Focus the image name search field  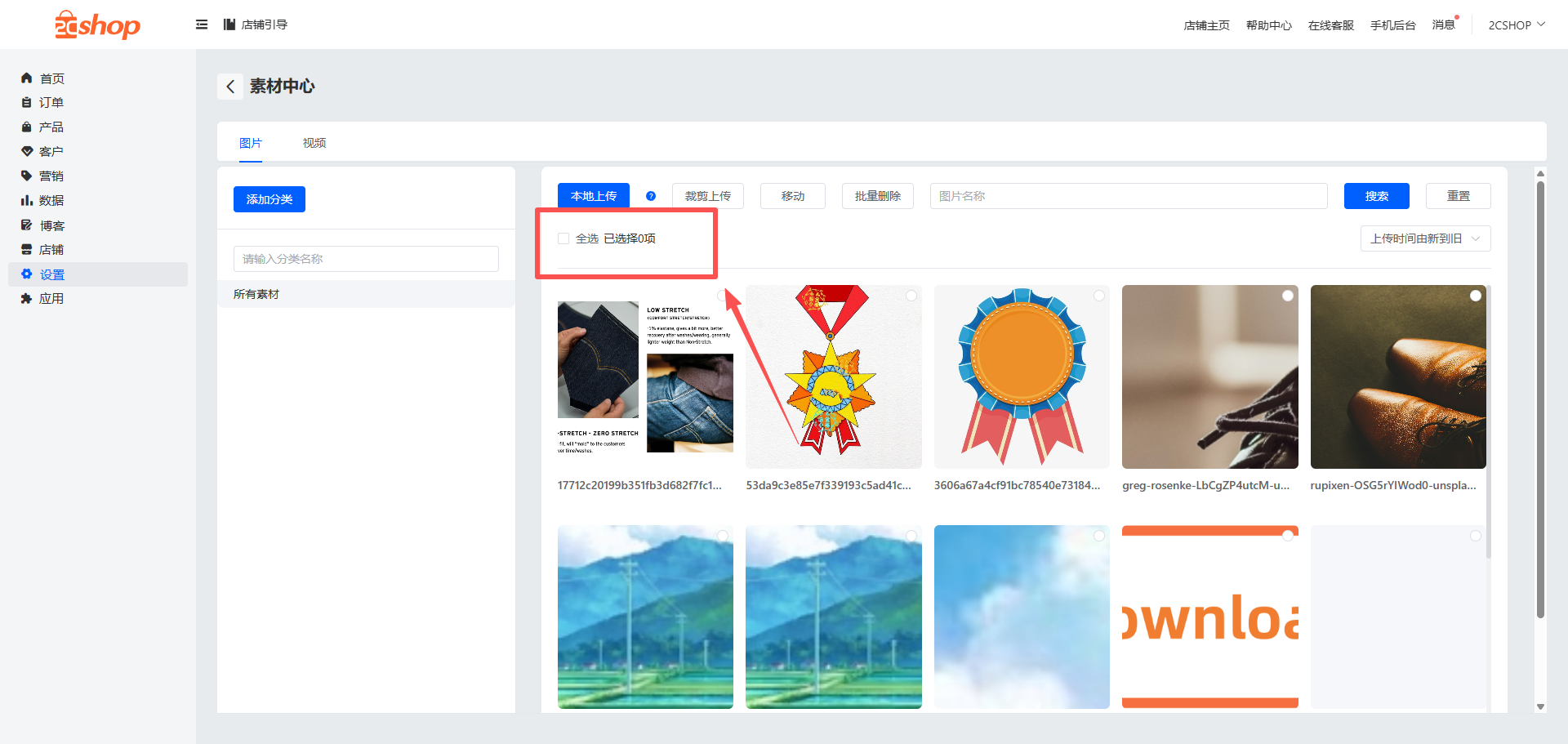(1128, 196)
